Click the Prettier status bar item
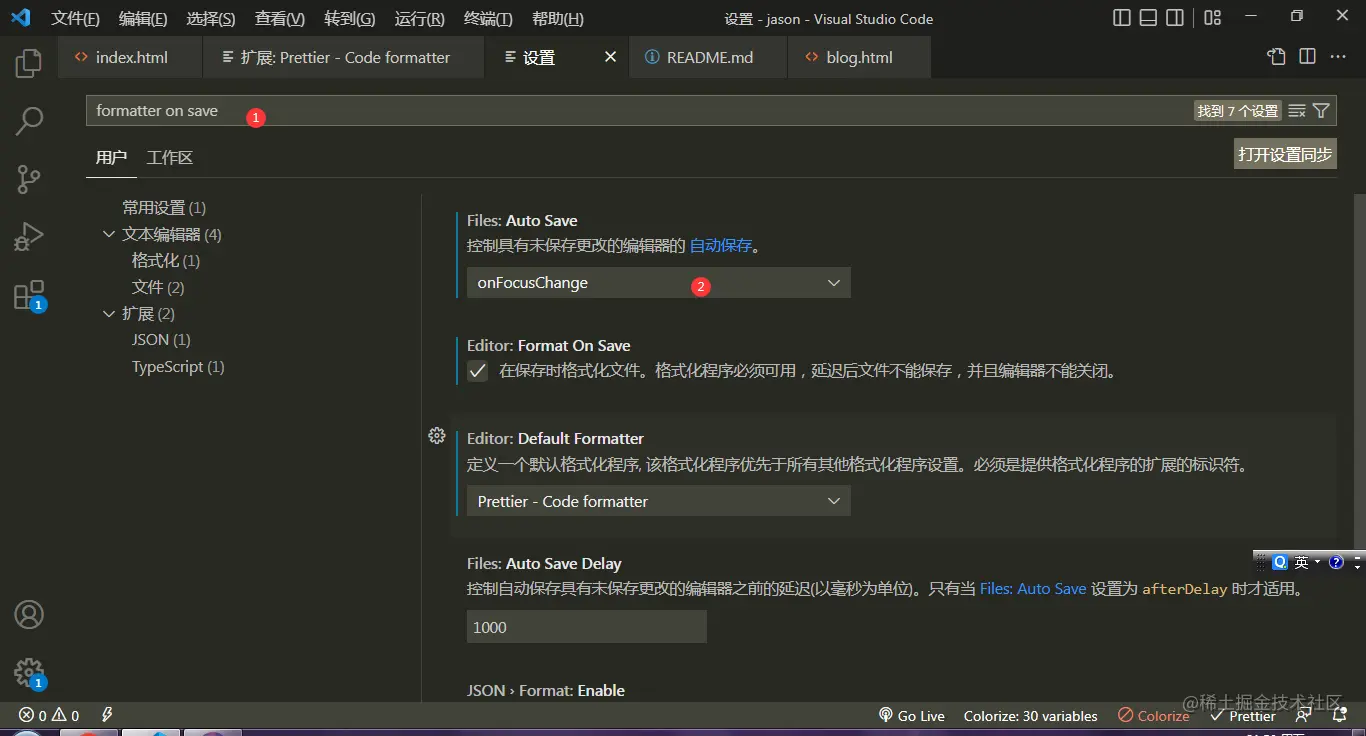Image resolution: width=1366 pixels, height=736 pixels. (1243, 715)
